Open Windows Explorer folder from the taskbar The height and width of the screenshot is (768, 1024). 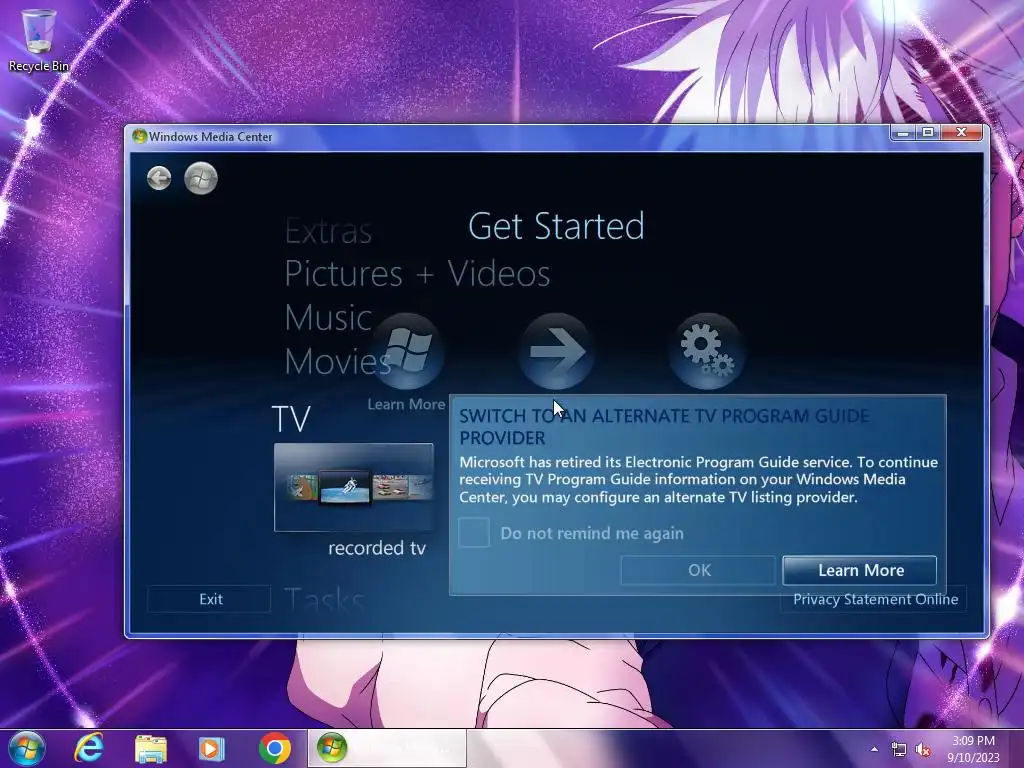(151, 748)
